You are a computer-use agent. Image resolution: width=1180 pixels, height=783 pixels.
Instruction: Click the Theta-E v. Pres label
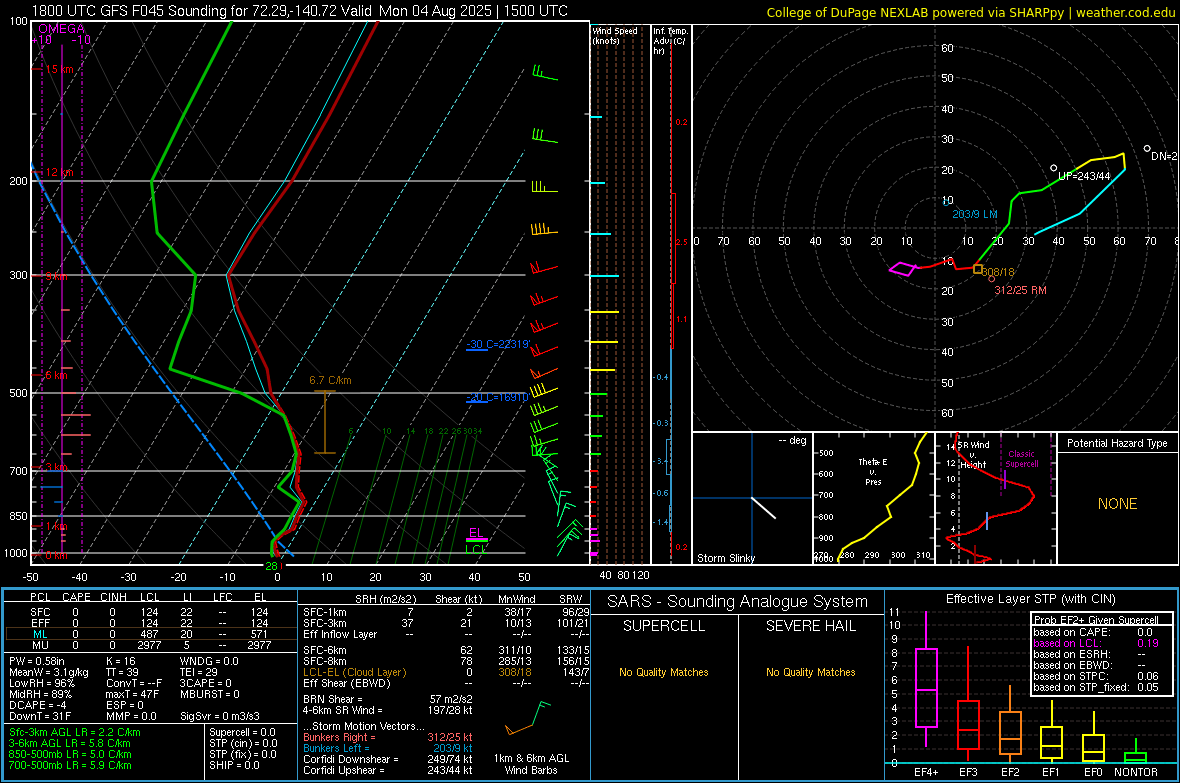click(x=873, y=471)
